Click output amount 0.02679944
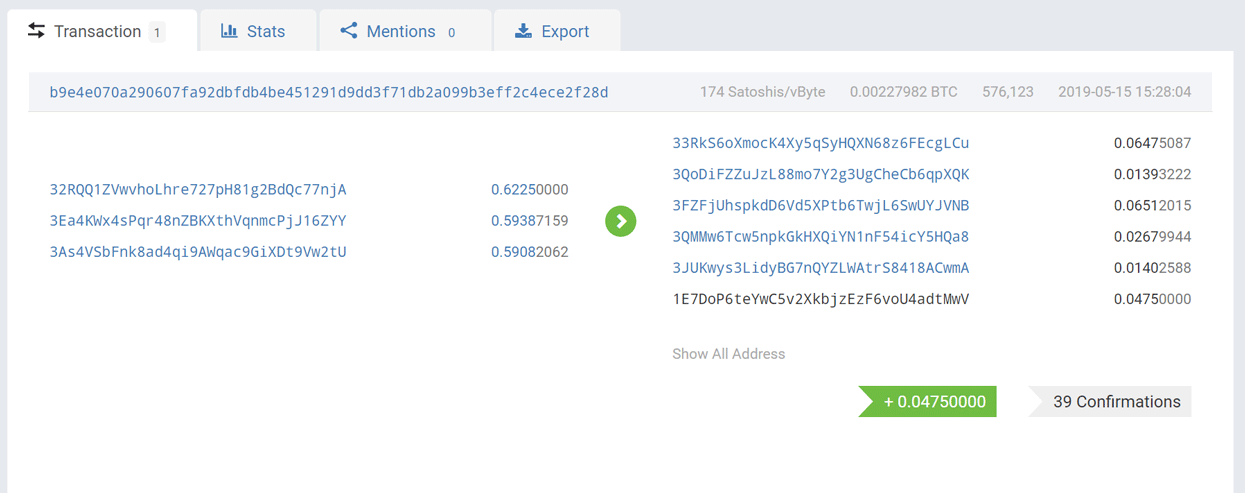Viewport: 1245px width, 493px height. 1153,237
